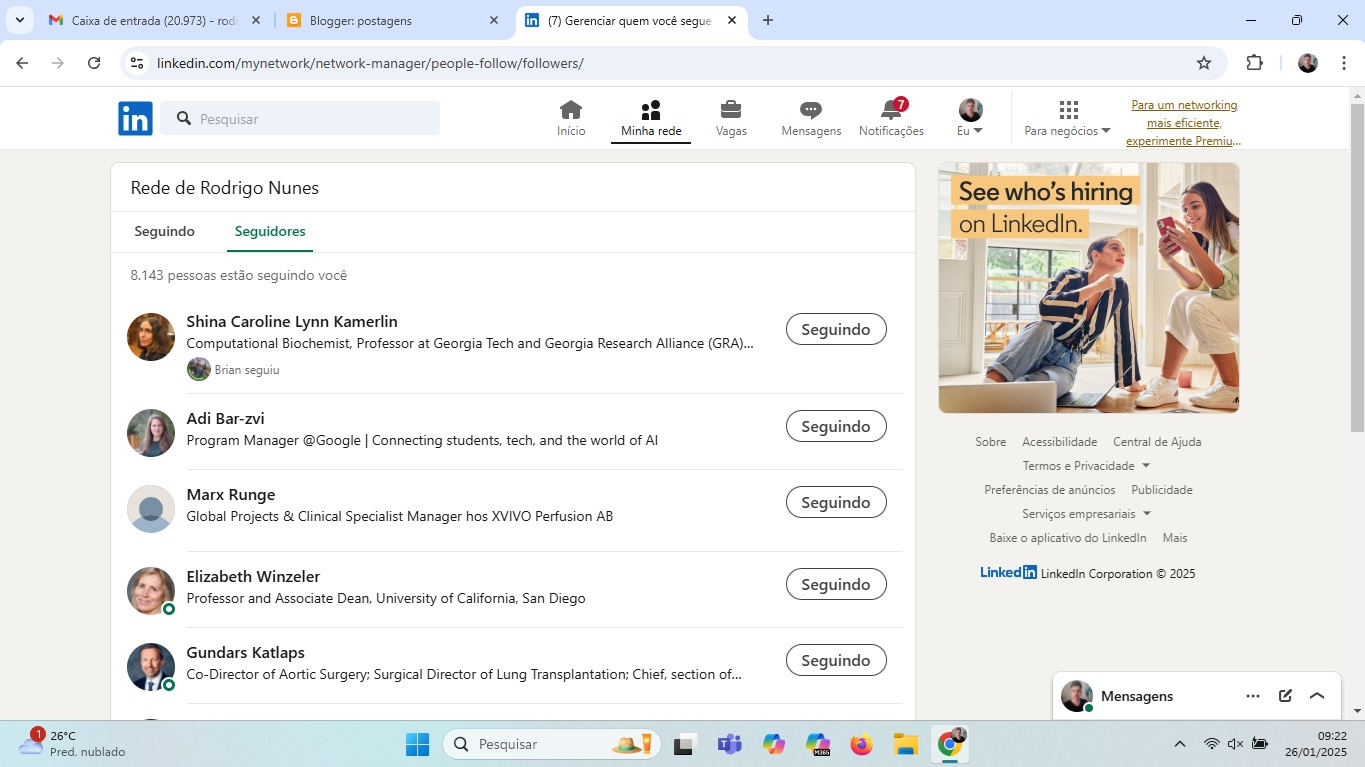Click the 'Brian seguiu' mutual follower text
Screen dimensions: 1365x767
[247, 370]
